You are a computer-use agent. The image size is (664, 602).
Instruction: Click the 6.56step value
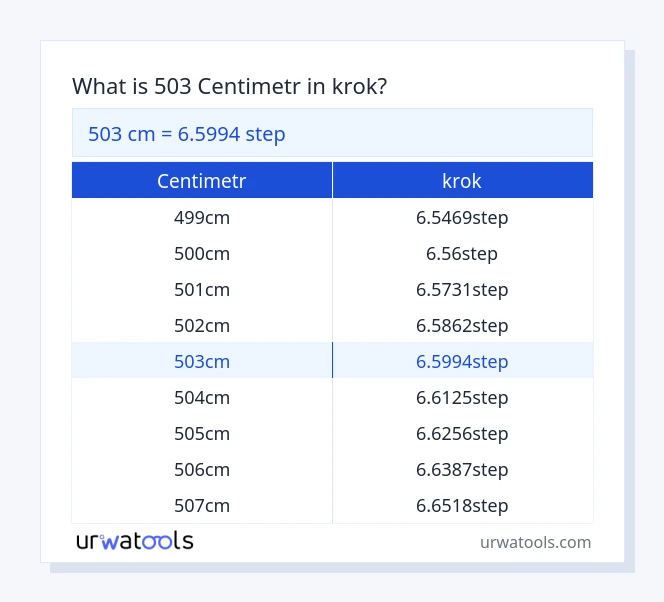point(462,253)
